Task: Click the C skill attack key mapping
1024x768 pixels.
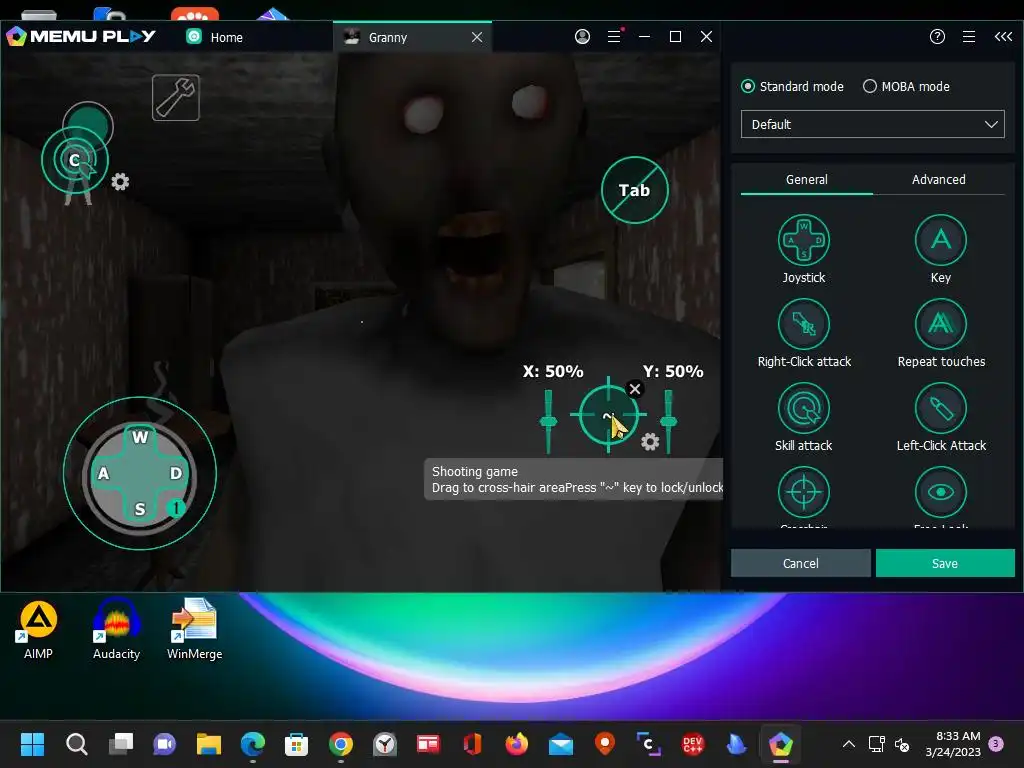Action: pyautogui.click(x=74, y=160)
